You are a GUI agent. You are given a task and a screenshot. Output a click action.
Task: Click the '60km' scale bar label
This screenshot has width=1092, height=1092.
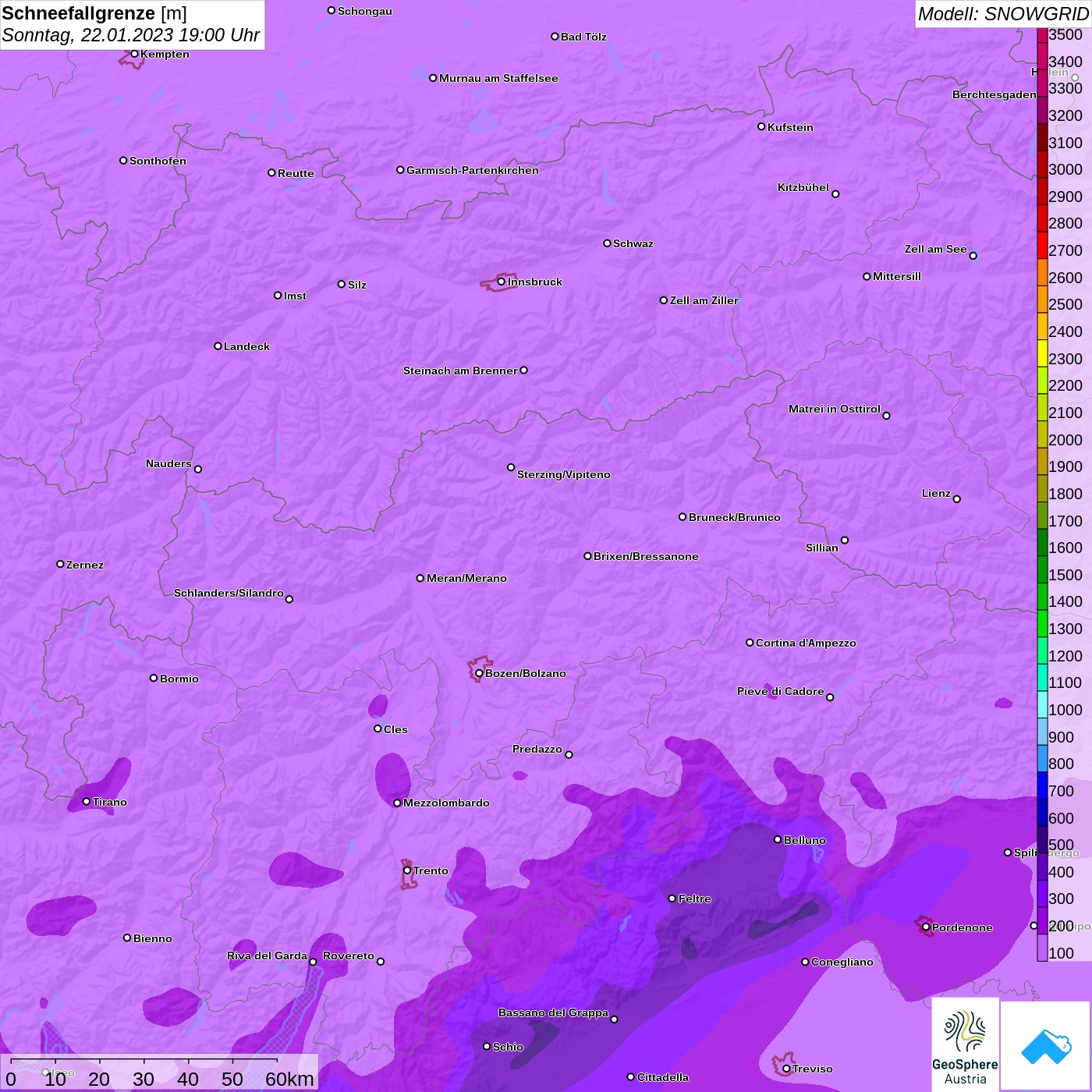pos(289,1079)
